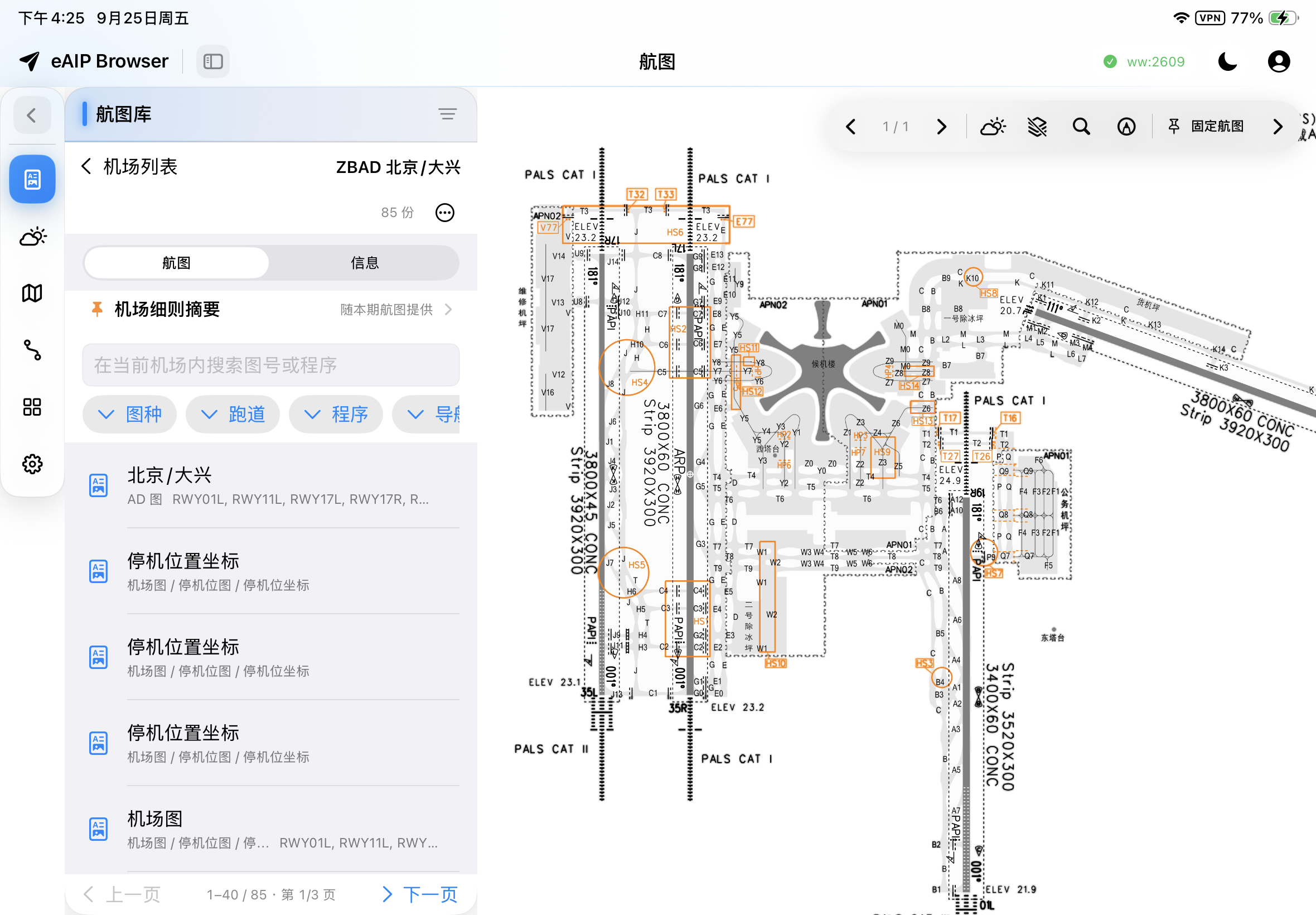Open the 机场图 list entry
The height and width of the screenshot is (915, 1316).
[271, 829]
